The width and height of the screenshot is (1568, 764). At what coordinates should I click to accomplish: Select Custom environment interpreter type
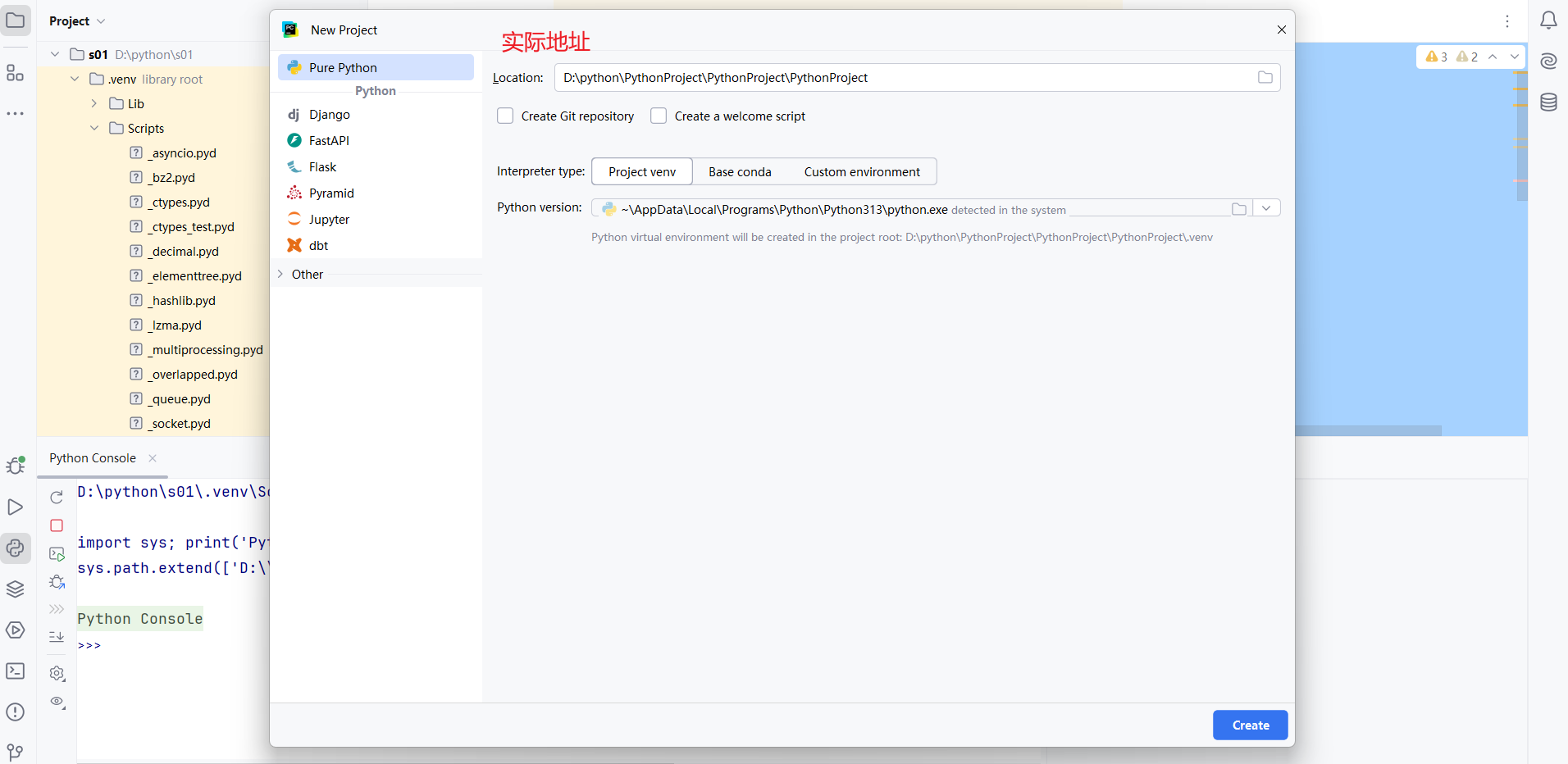(862, 171)
